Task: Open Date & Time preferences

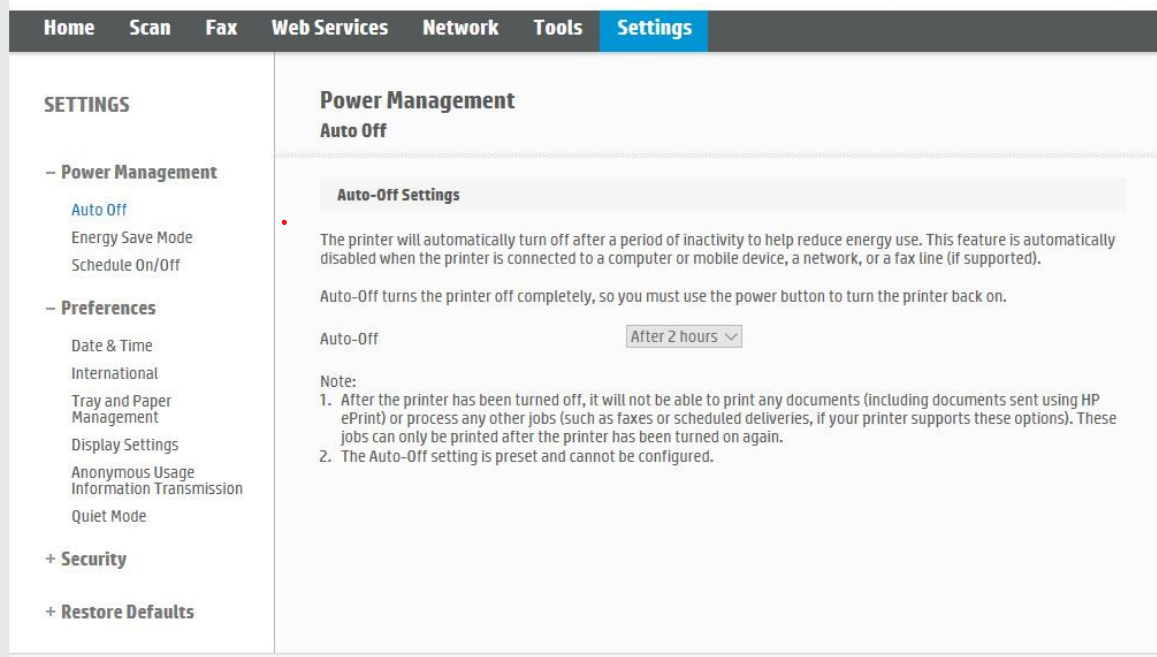Action: (x=112, y=346)
